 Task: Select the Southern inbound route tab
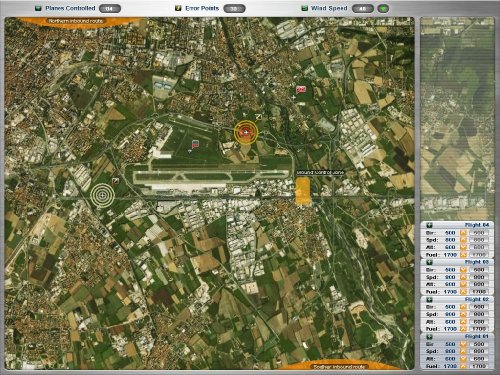pos(339,367)
